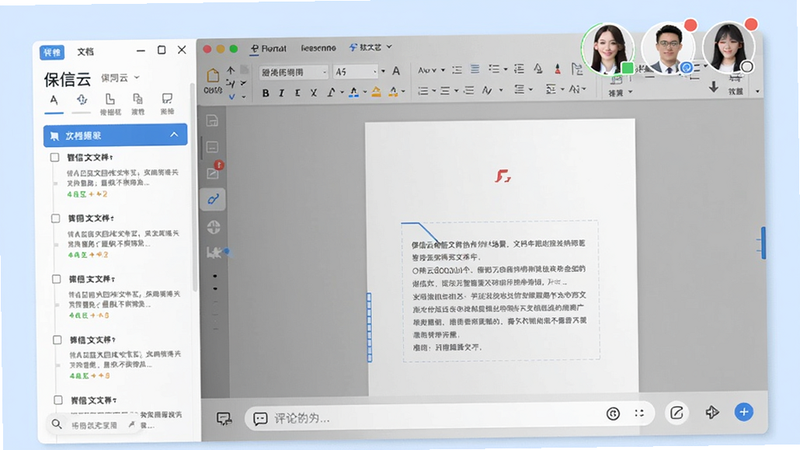This screenshot has width=800, height=450.
Task: Open the A5 font size dropdown
Action: (x=356, y=72)
